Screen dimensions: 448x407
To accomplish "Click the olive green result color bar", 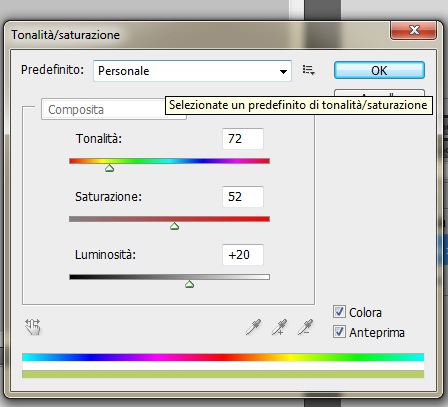I will 223,374.
